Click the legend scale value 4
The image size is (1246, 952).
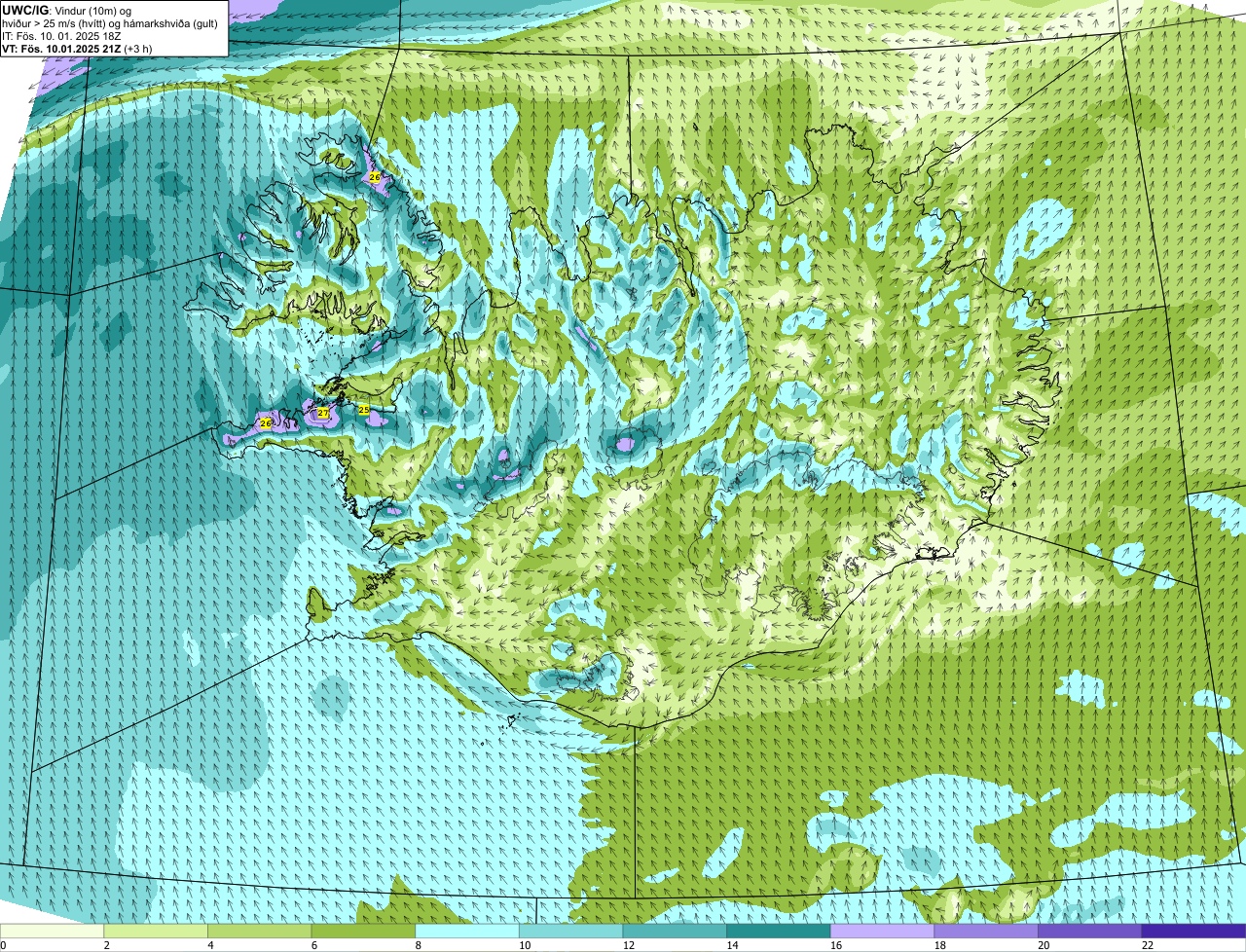pyautogui.click(x=210, y=945)
